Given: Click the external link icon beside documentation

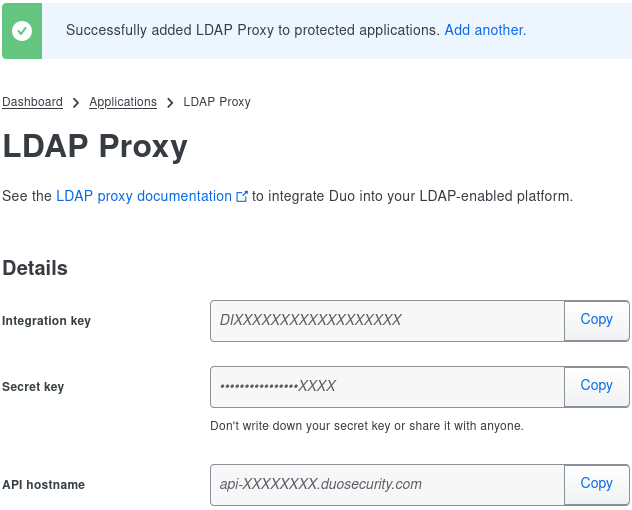Looking at the screenshot, I should pos(241,196).
